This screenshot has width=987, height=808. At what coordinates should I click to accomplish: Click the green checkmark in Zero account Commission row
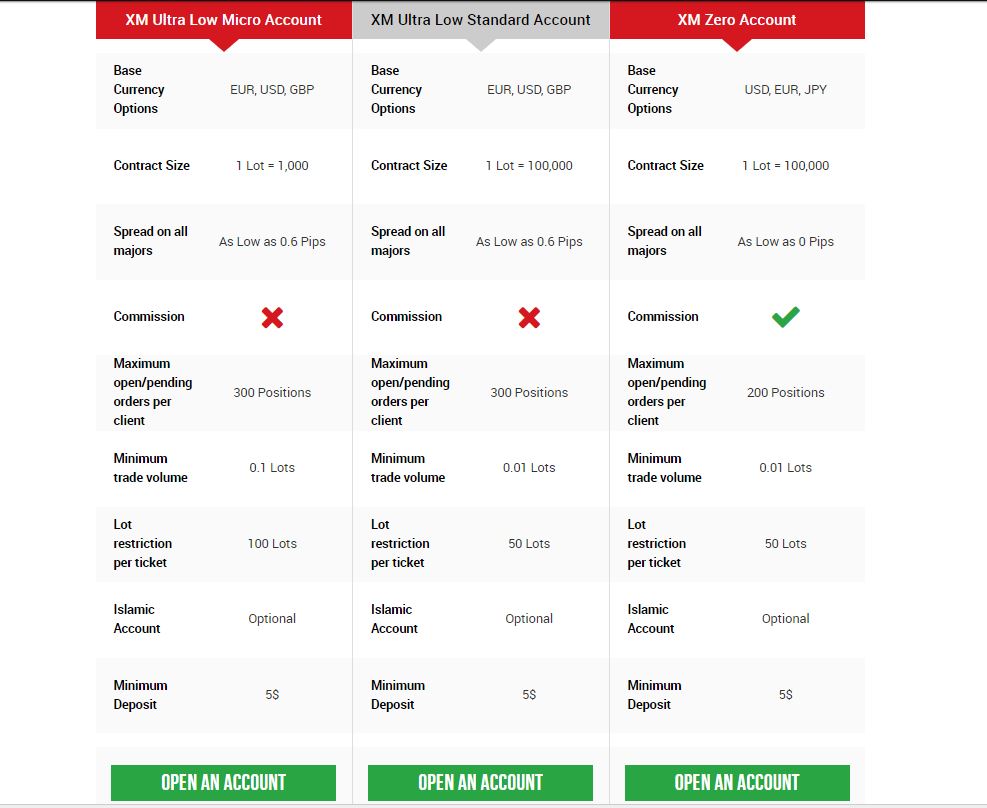(785, 317)
